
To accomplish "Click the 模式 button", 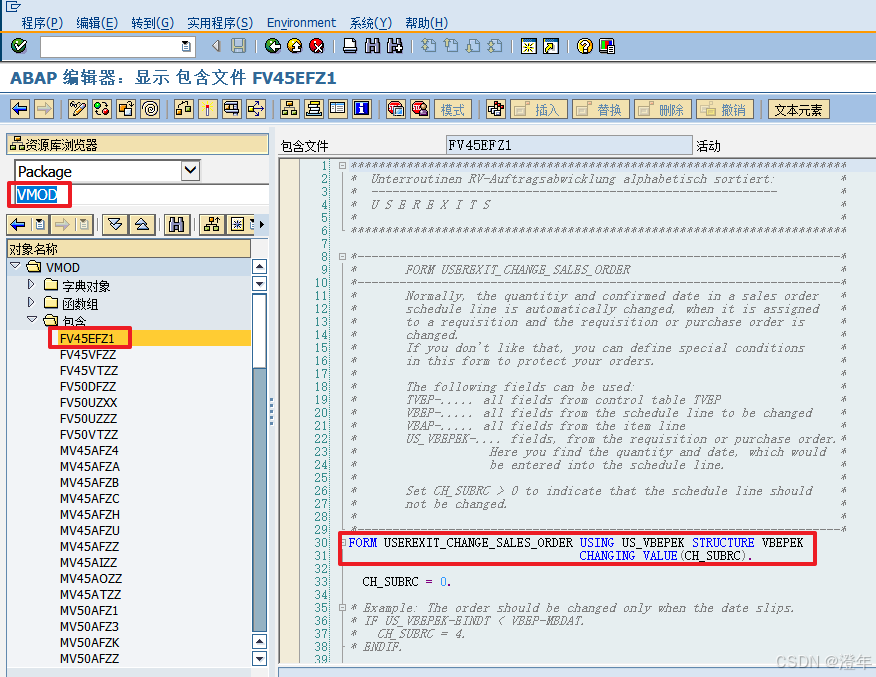I will click(x=453, y=109).
